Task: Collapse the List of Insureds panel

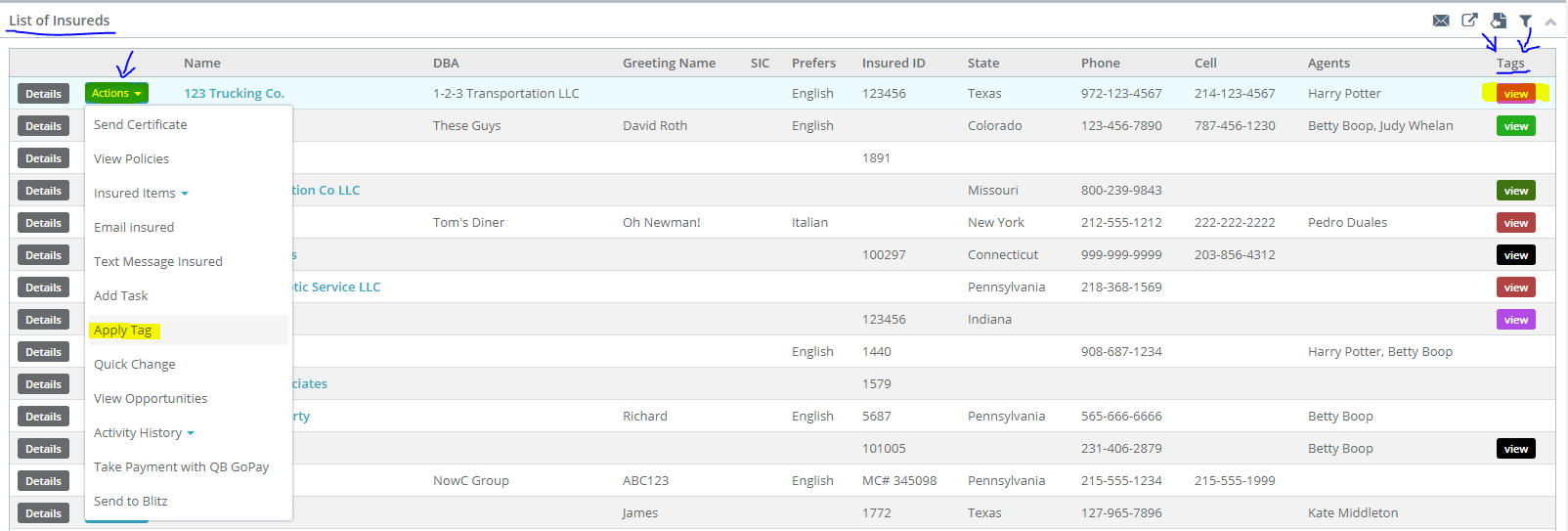Action: pos(1550,21)
